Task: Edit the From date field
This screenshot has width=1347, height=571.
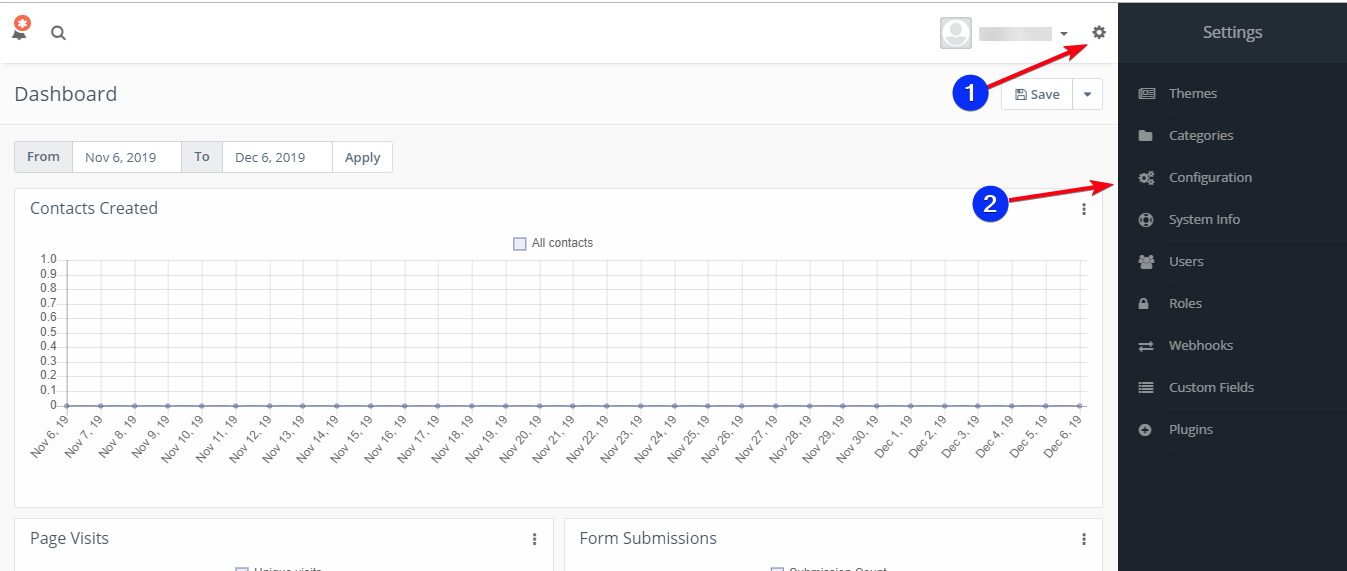Action: click(127, 157)
